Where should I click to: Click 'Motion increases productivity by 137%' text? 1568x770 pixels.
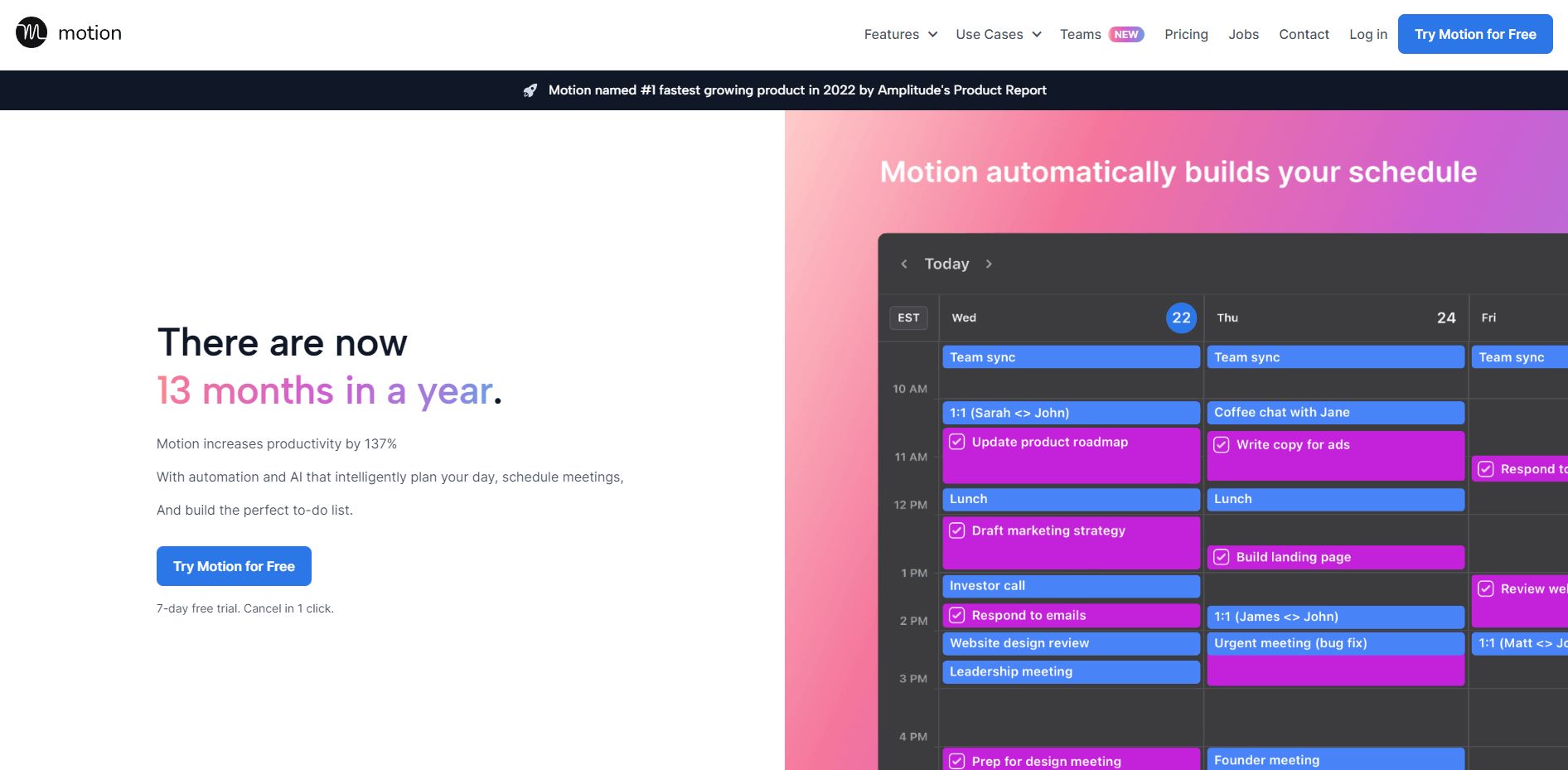click(x=277, y=444)
